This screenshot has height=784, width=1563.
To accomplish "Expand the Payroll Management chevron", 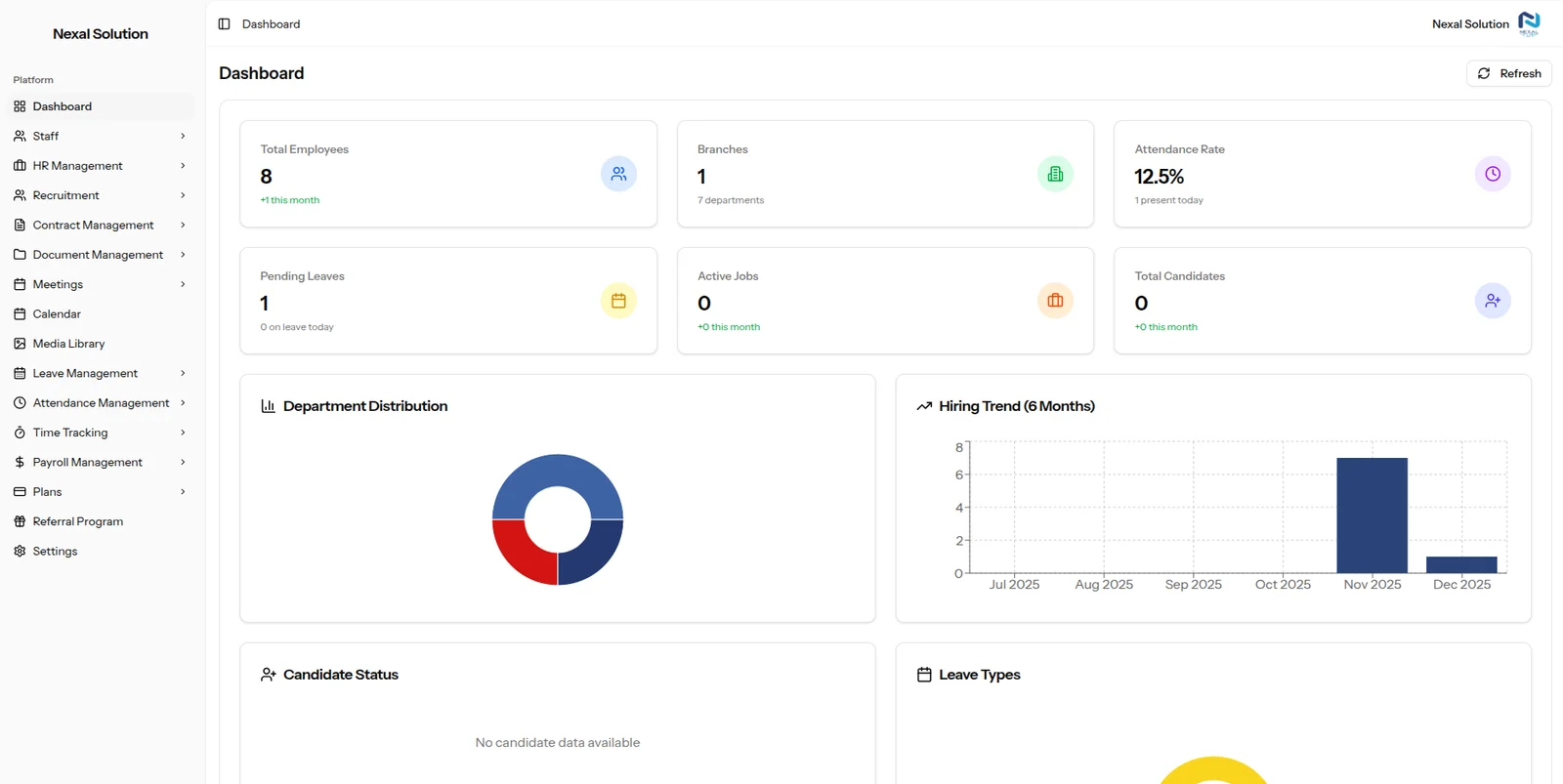I will 183,462.
